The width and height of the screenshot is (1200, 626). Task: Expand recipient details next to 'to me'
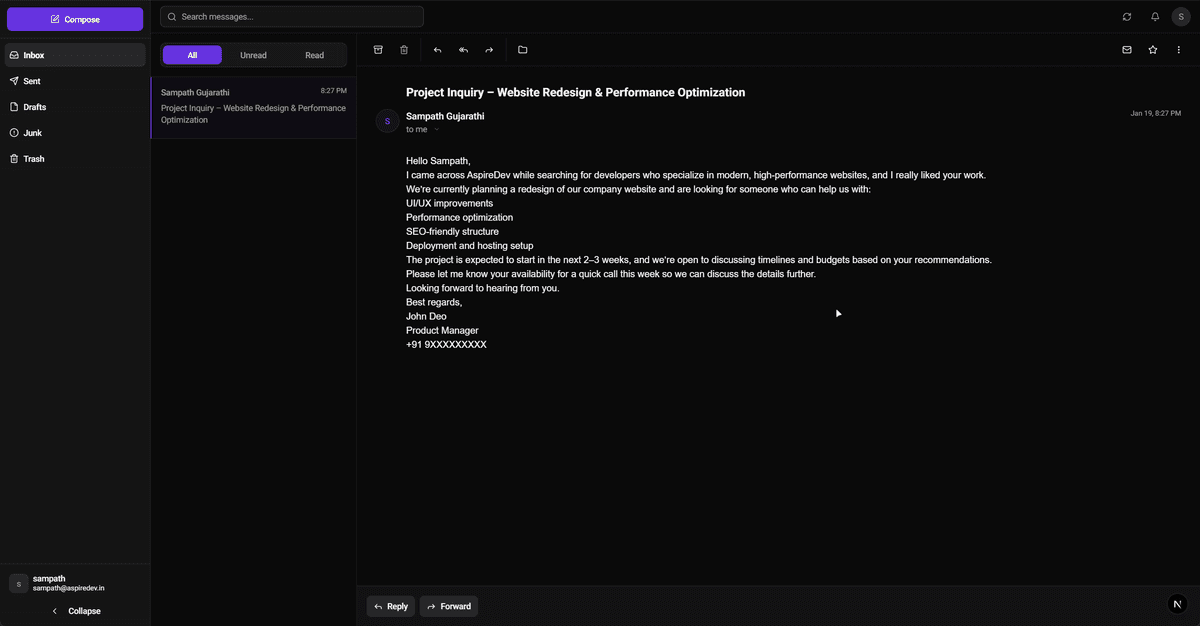point(436,130)
